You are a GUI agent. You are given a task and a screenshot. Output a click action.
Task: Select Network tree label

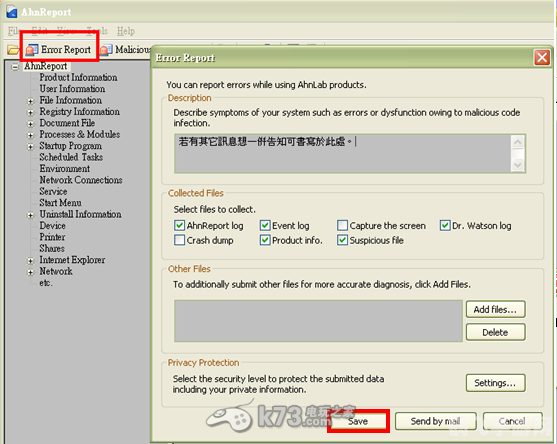(x=56, y=271)
